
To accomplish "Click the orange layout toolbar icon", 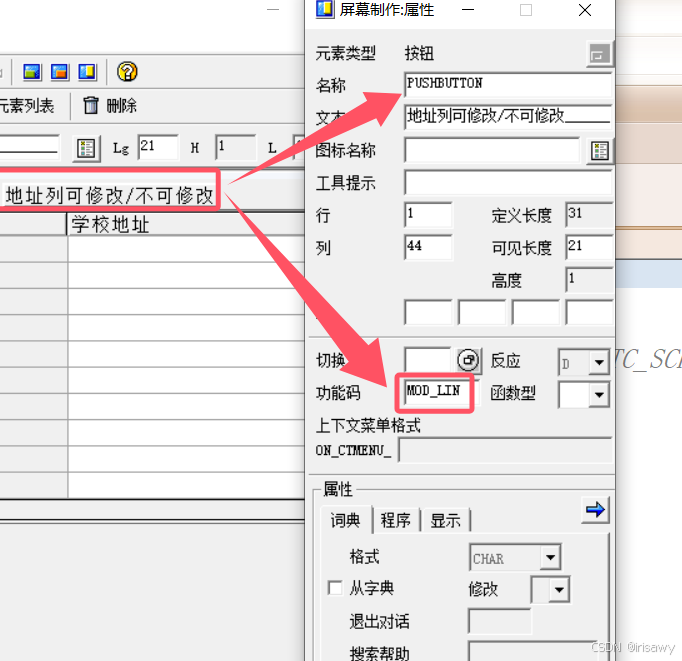I will [x=60, y=72].
